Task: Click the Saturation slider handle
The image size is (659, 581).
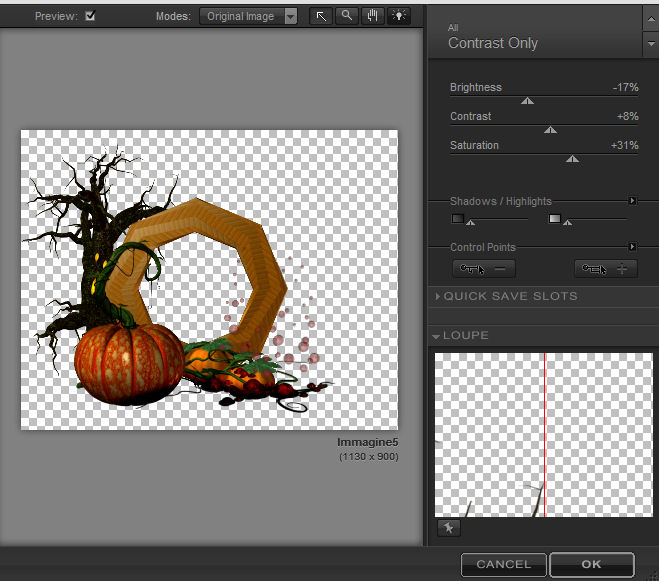Action: tap(572, 158)
